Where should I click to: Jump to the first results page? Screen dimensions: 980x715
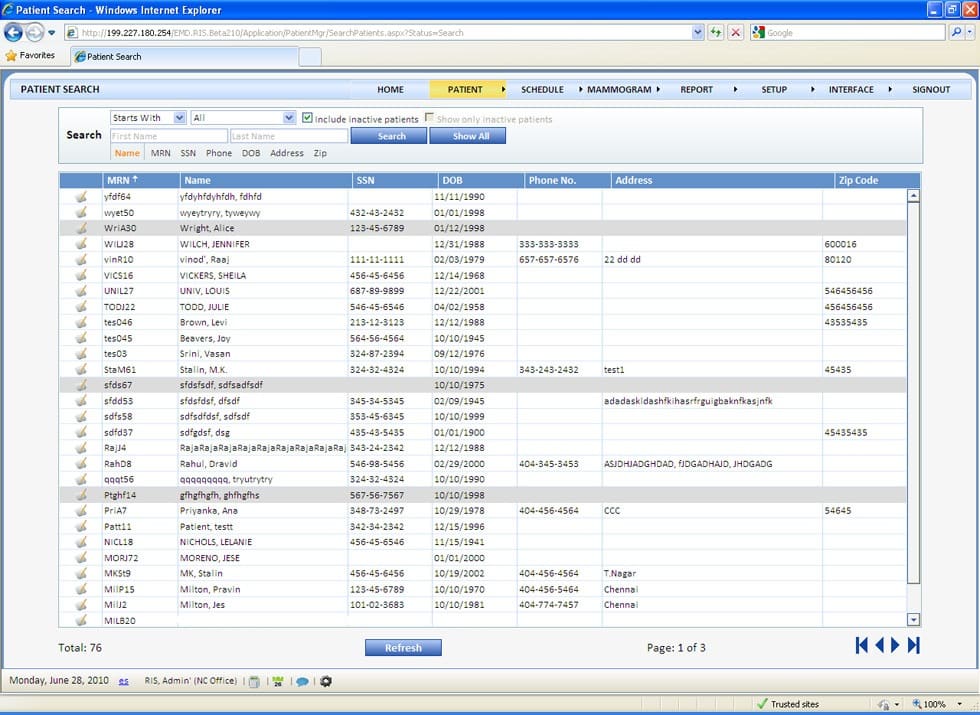point(861,646)
